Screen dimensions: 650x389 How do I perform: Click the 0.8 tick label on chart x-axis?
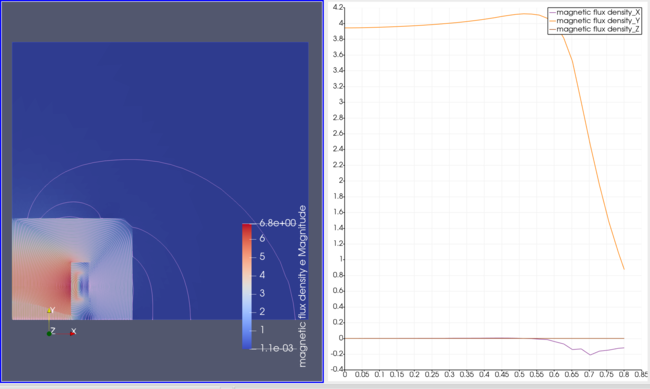coord(624,374)
